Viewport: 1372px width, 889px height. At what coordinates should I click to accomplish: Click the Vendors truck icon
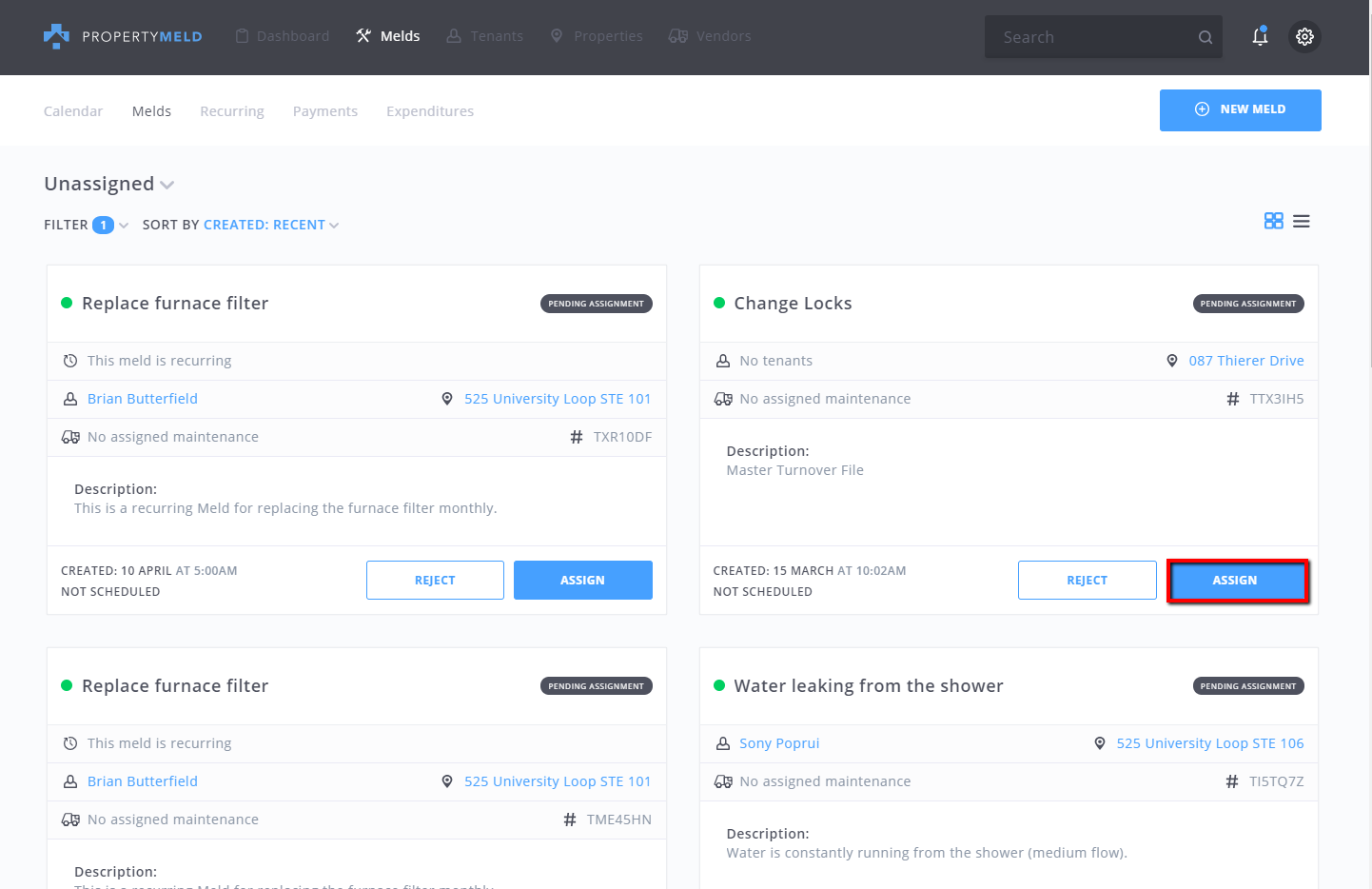(677, 36)
